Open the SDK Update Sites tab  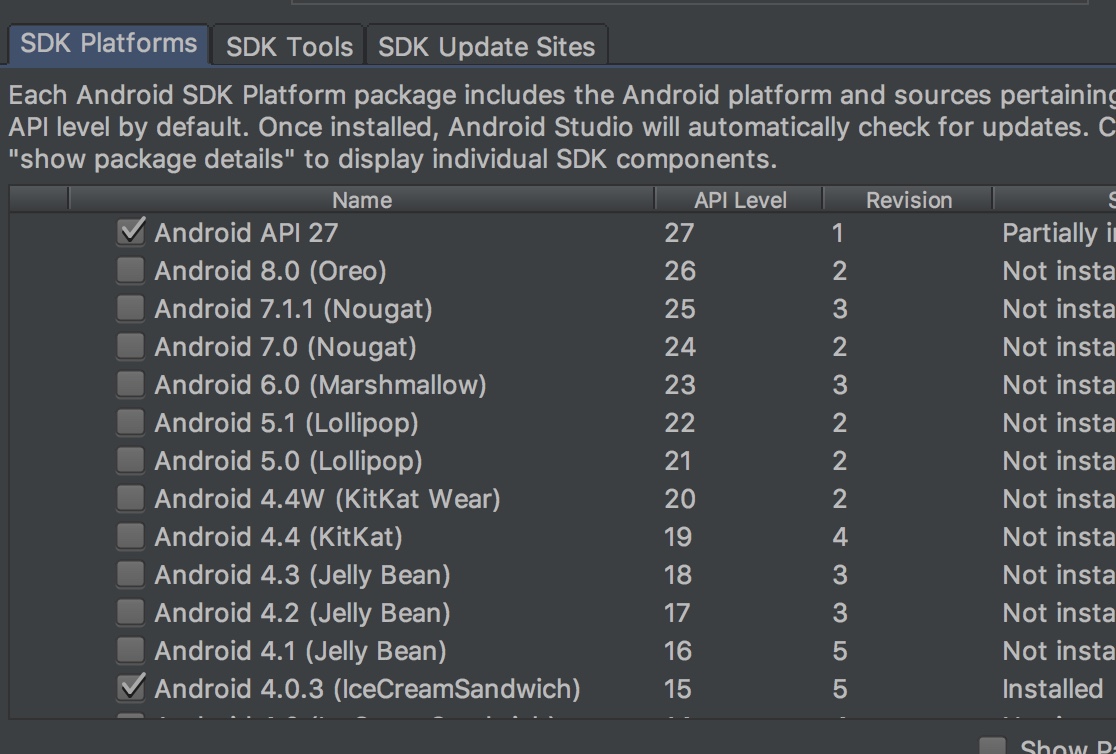pyautogui.click(x=486, y=46)
